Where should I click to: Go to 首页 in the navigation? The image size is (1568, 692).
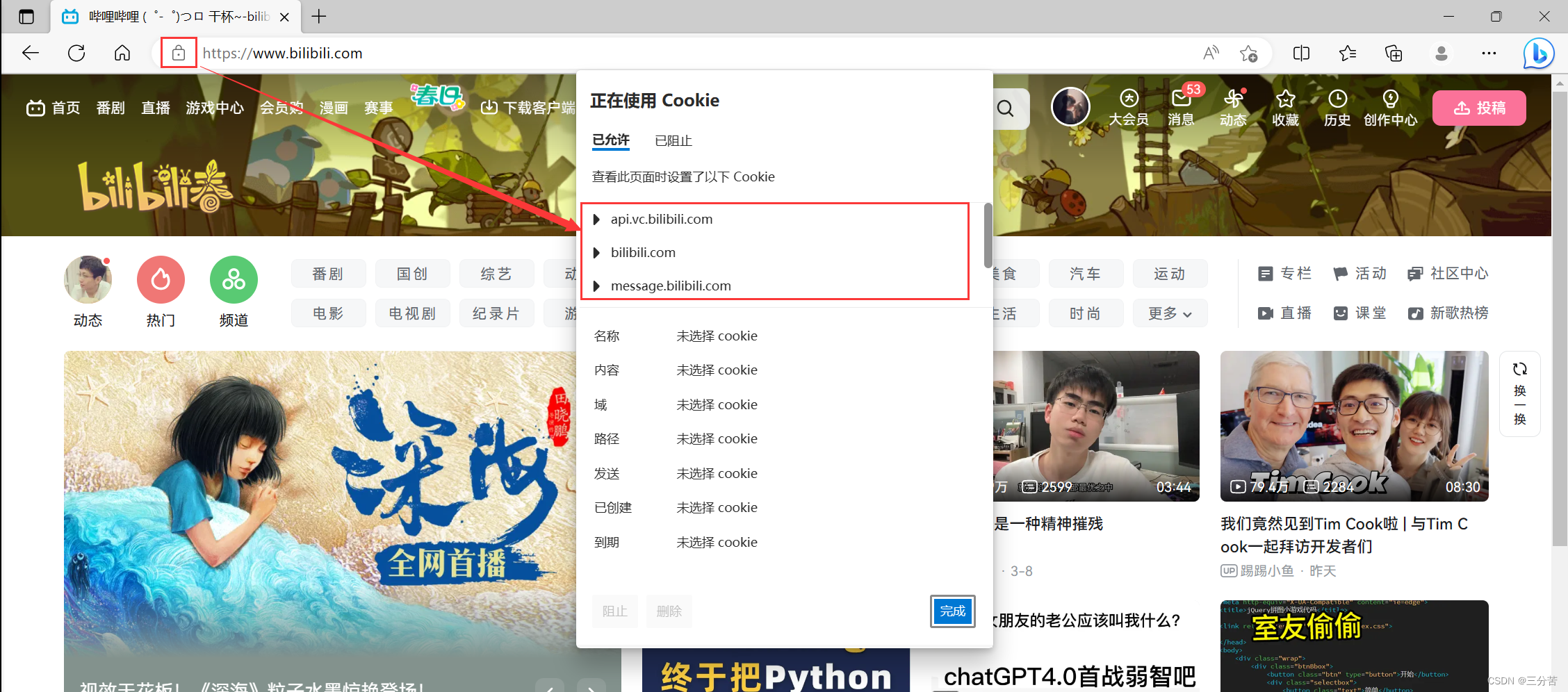(x=54, y=108)
